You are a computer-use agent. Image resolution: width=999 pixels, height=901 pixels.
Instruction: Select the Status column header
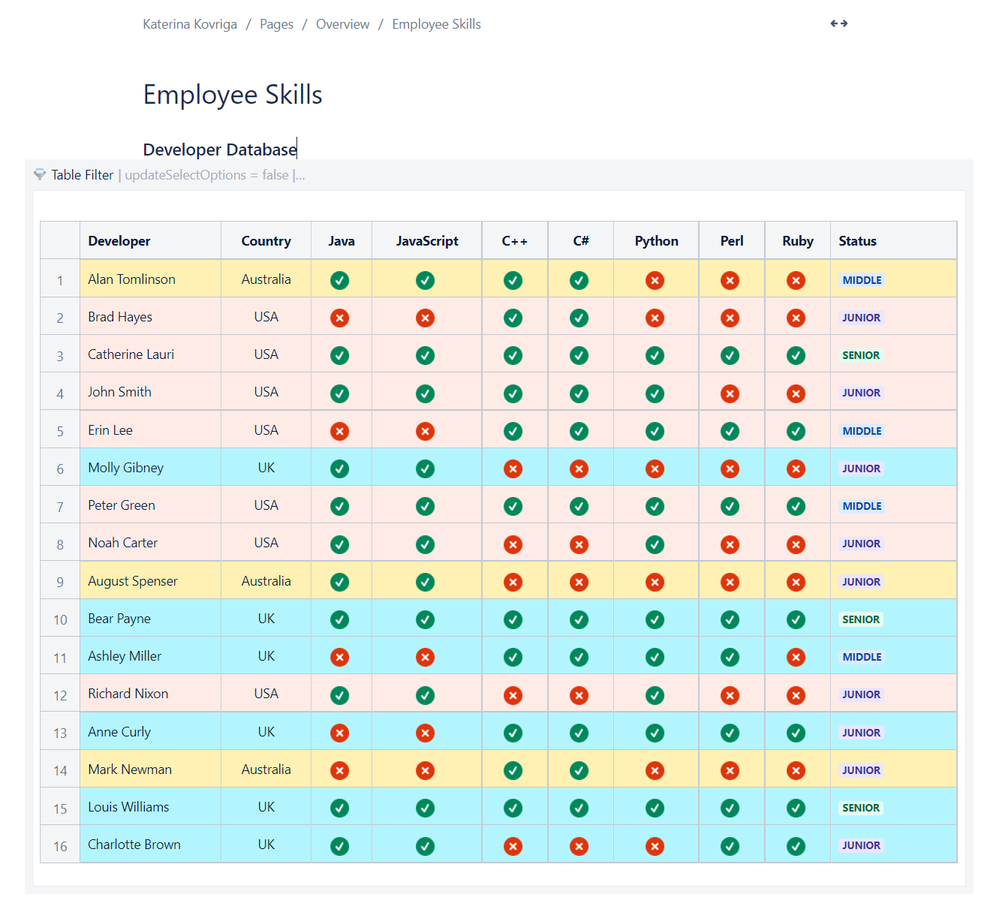coord(857,241)
